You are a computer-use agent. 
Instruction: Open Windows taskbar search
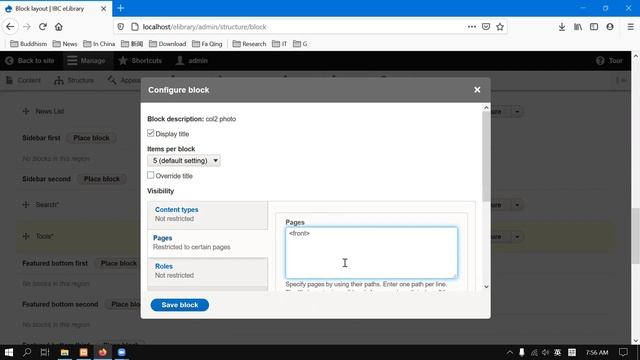27,352
